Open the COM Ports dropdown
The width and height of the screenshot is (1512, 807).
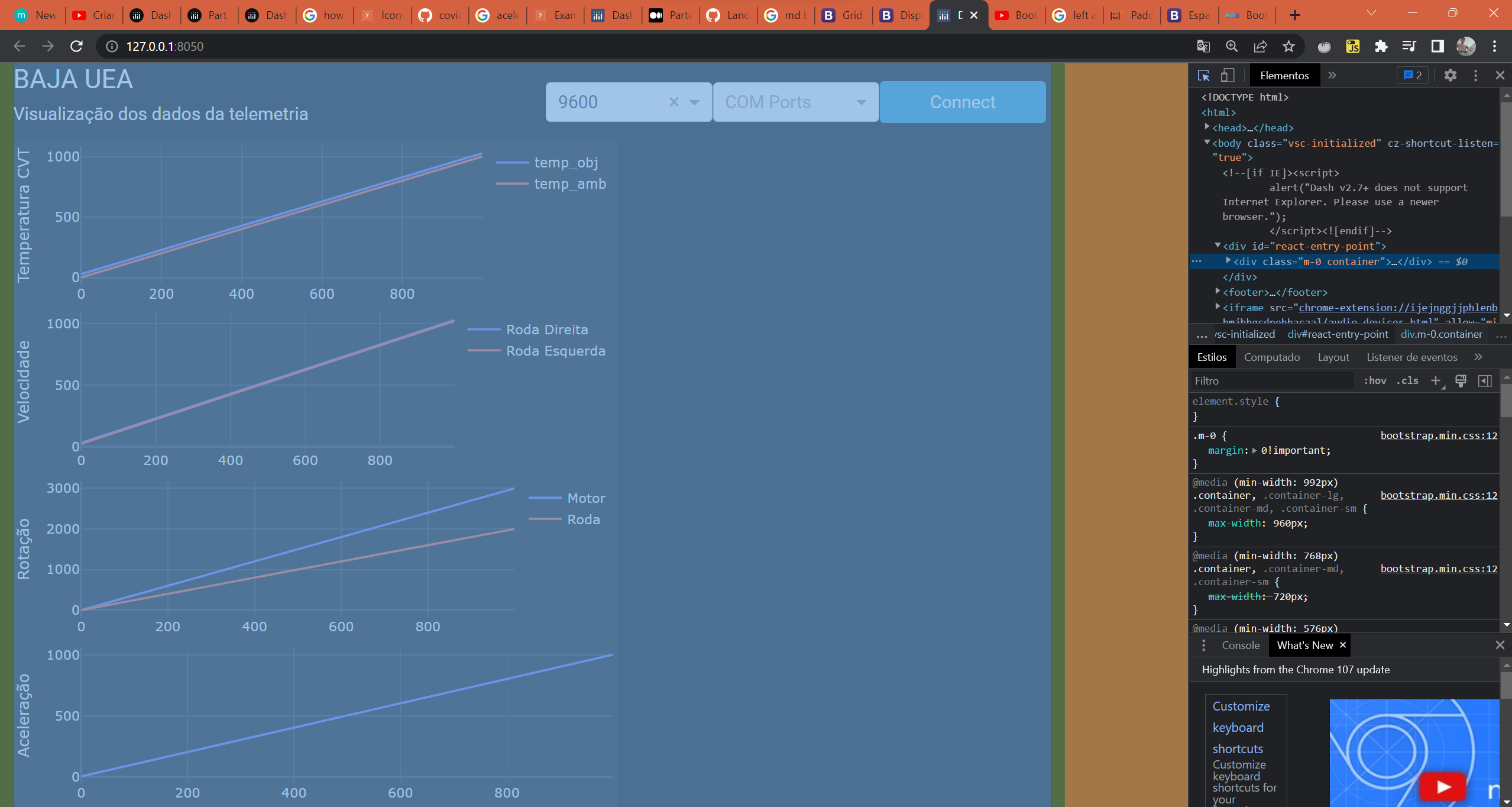pos(795,102)
